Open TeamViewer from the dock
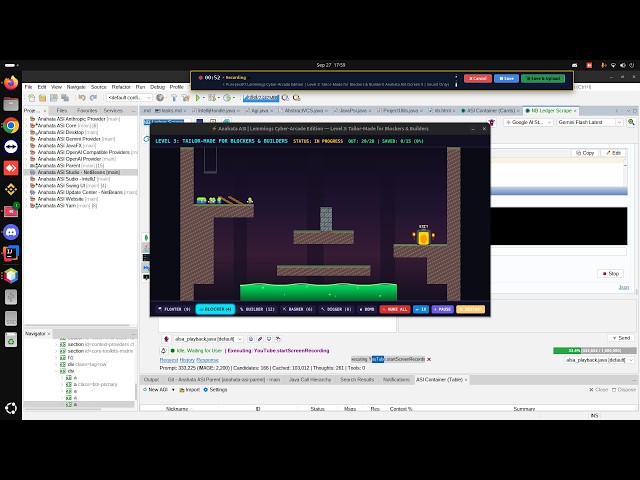Image resolution: width=640 pixels, height=480 pixels. click(11, 147)
